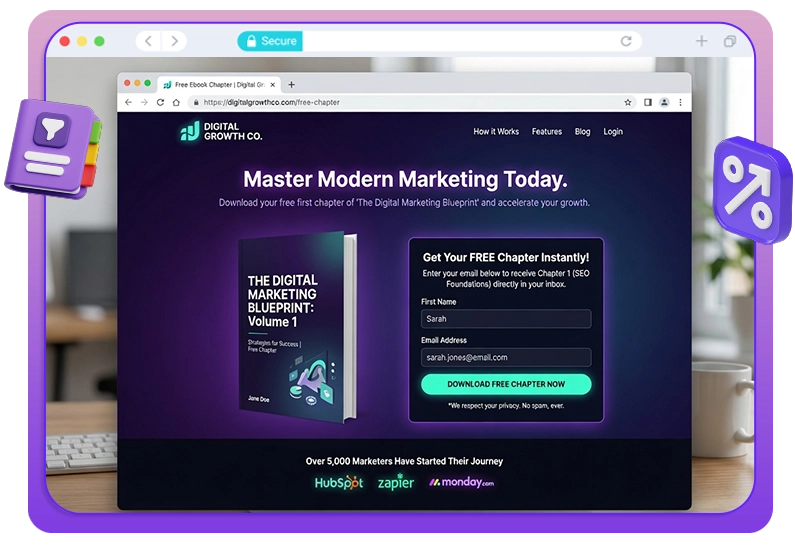Open the side panel icon in inner toolbar
Viewport: 795px width, 547px height.
coord(648,102)
